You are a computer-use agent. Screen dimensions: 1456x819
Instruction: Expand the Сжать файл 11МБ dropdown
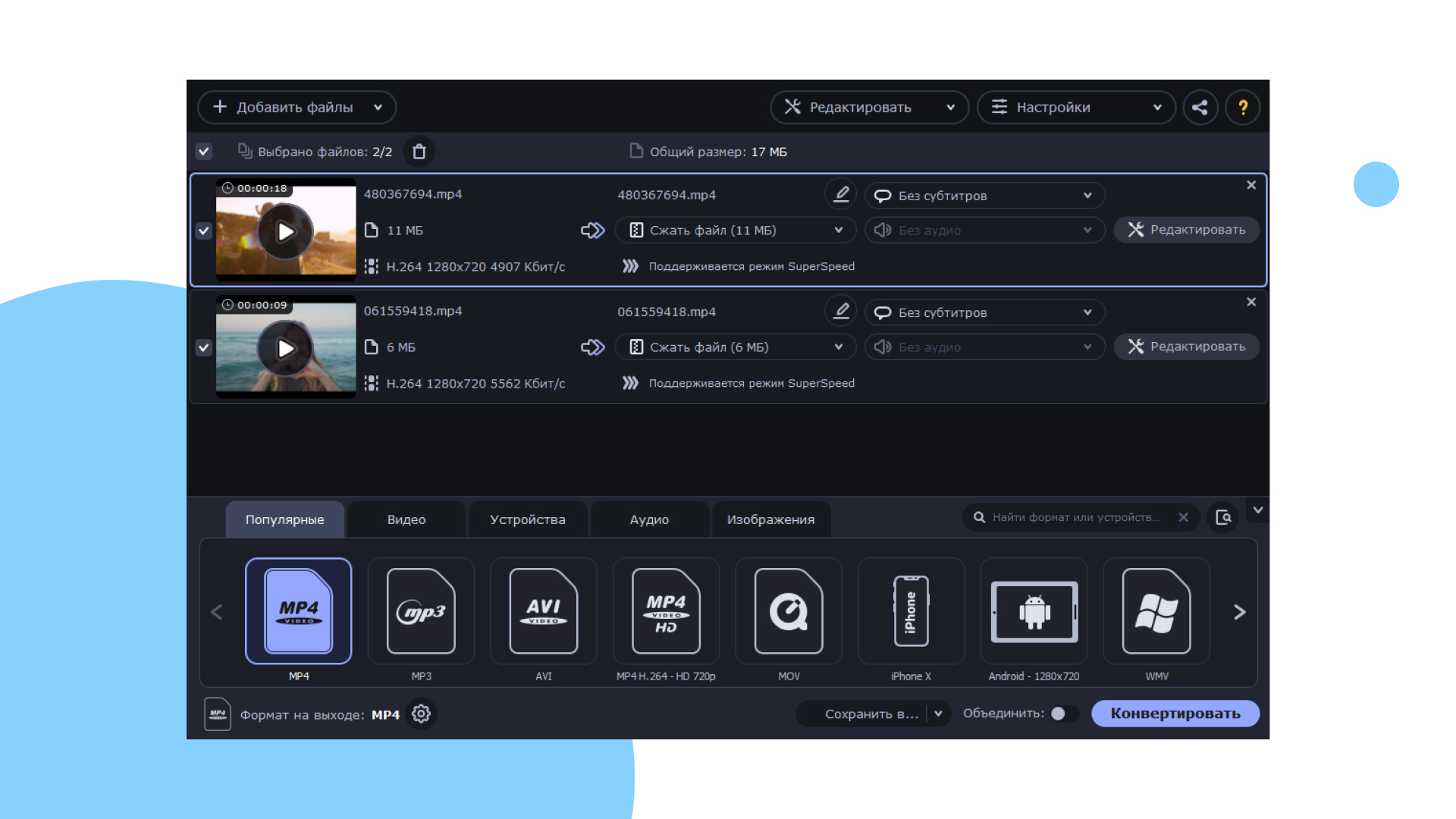click(842, 230)
